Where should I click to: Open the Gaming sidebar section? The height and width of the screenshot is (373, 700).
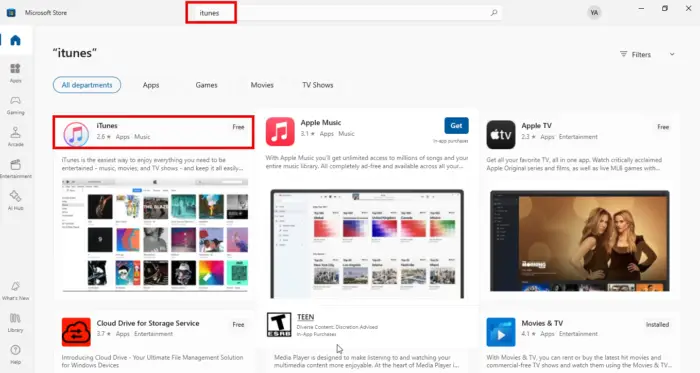[15, 105]
